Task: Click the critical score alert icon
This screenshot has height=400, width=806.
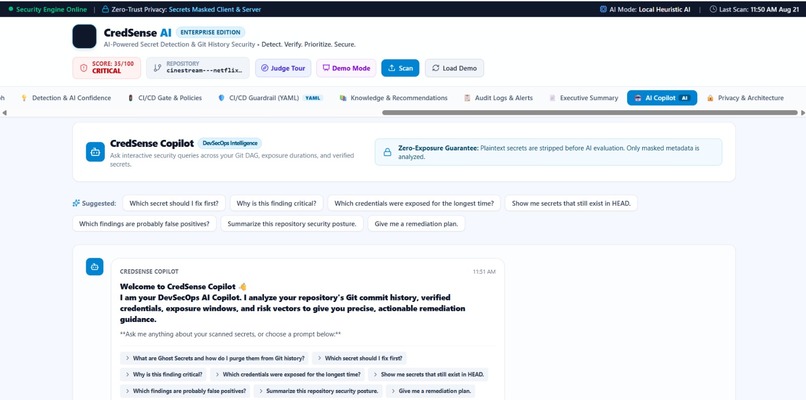Action: coord(84,68)
